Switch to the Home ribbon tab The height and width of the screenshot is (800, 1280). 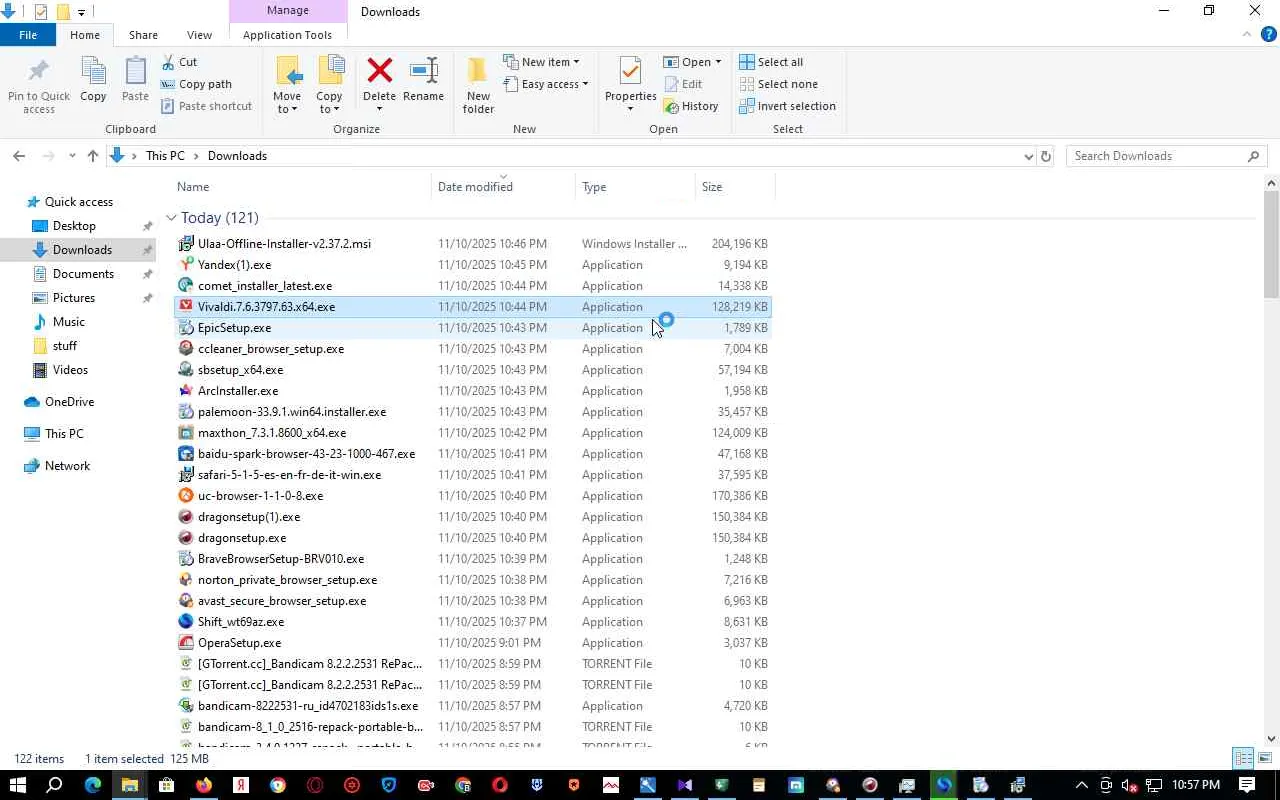pyautogui.click(x=85, y=35)
